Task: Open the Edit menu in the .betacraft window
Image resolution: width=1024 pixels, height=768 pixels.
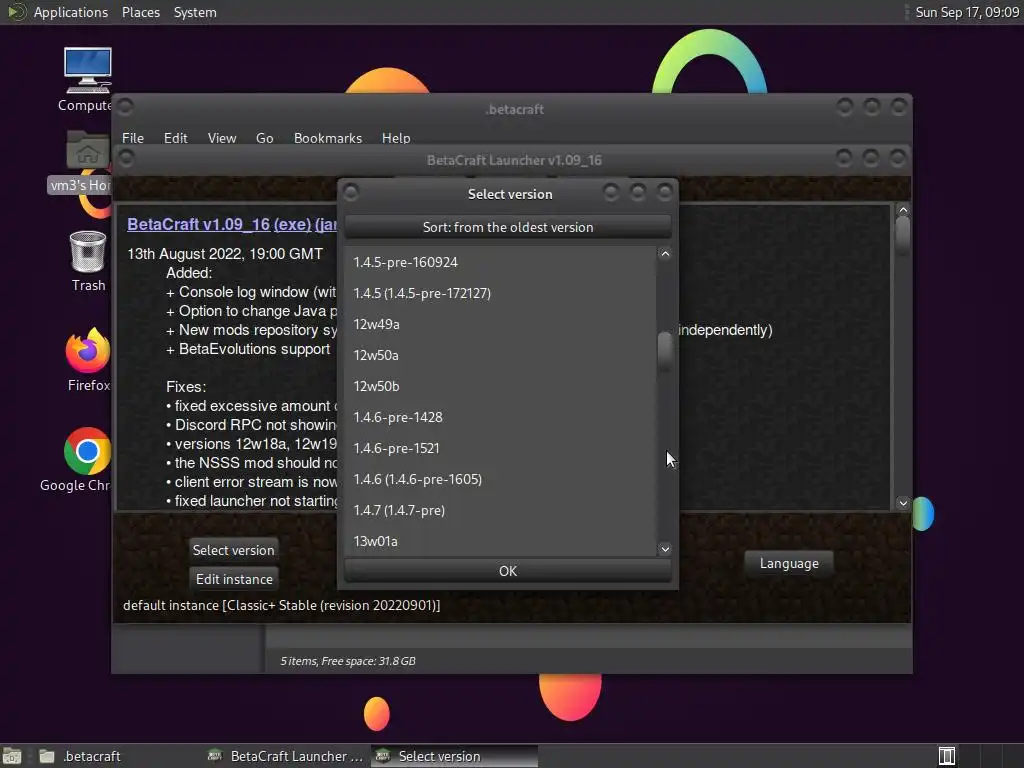Action: (x=175, y=138)
